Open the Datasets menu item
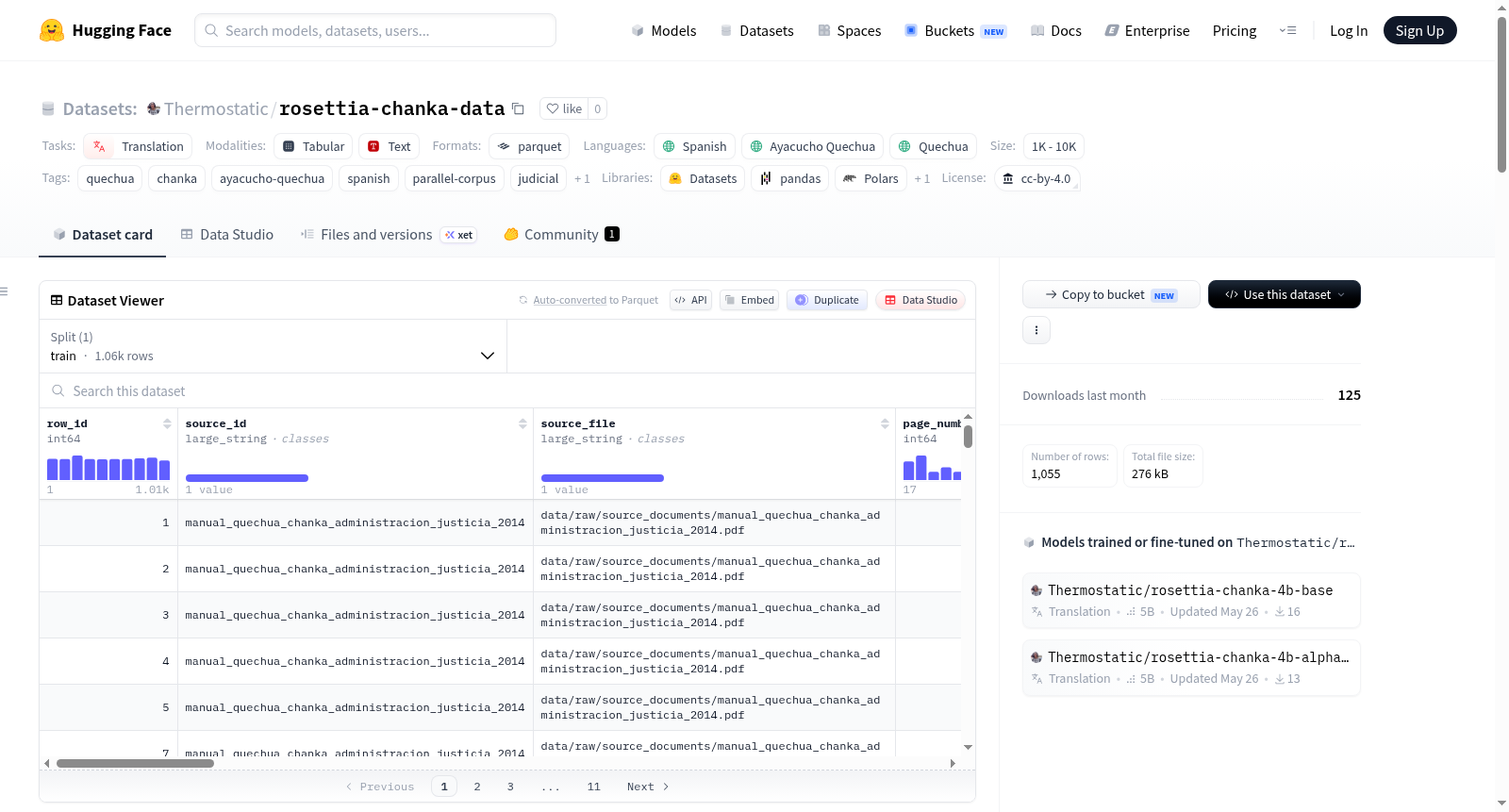The height and width of the screenshot is (812, 1509). click(x=757, y=31)
